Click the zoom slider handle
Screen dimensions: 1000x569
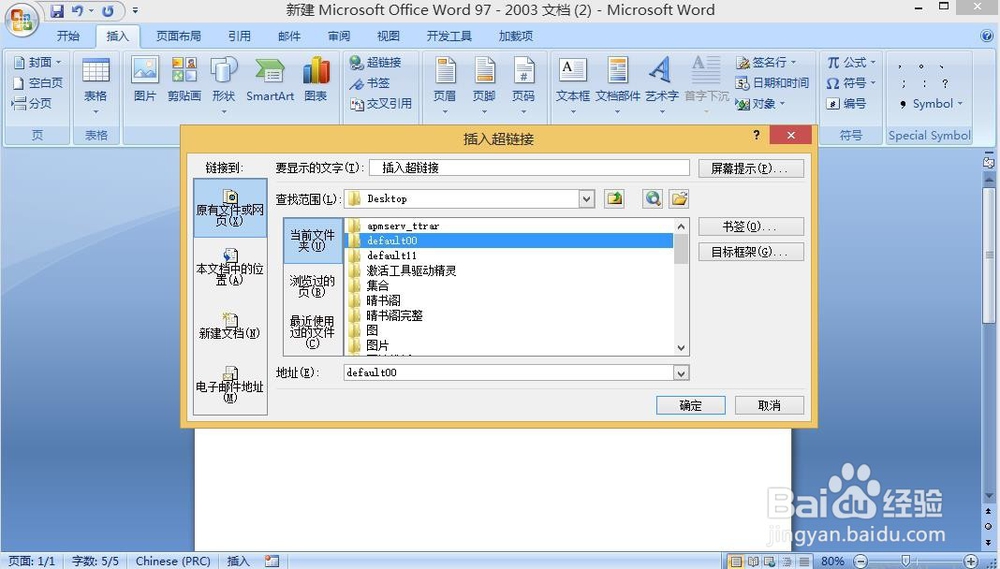pos(904,561)
